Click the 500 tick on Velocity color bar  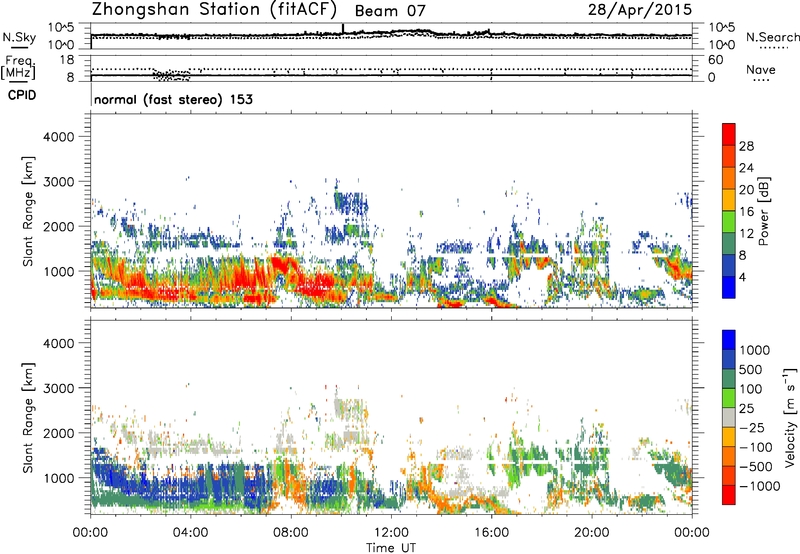coord(750,369)
